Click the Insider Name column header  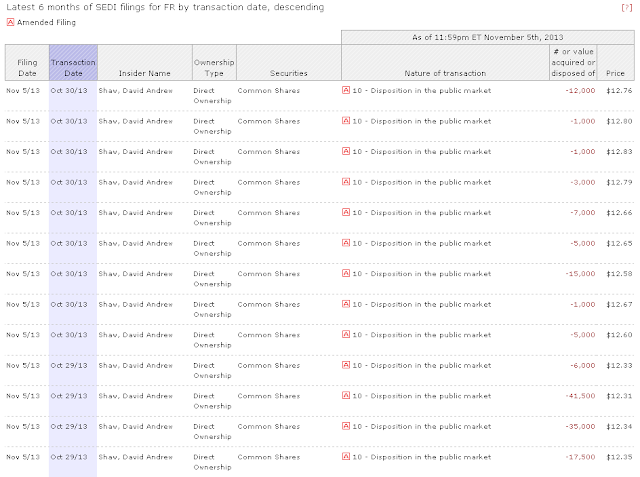[146, 72]
